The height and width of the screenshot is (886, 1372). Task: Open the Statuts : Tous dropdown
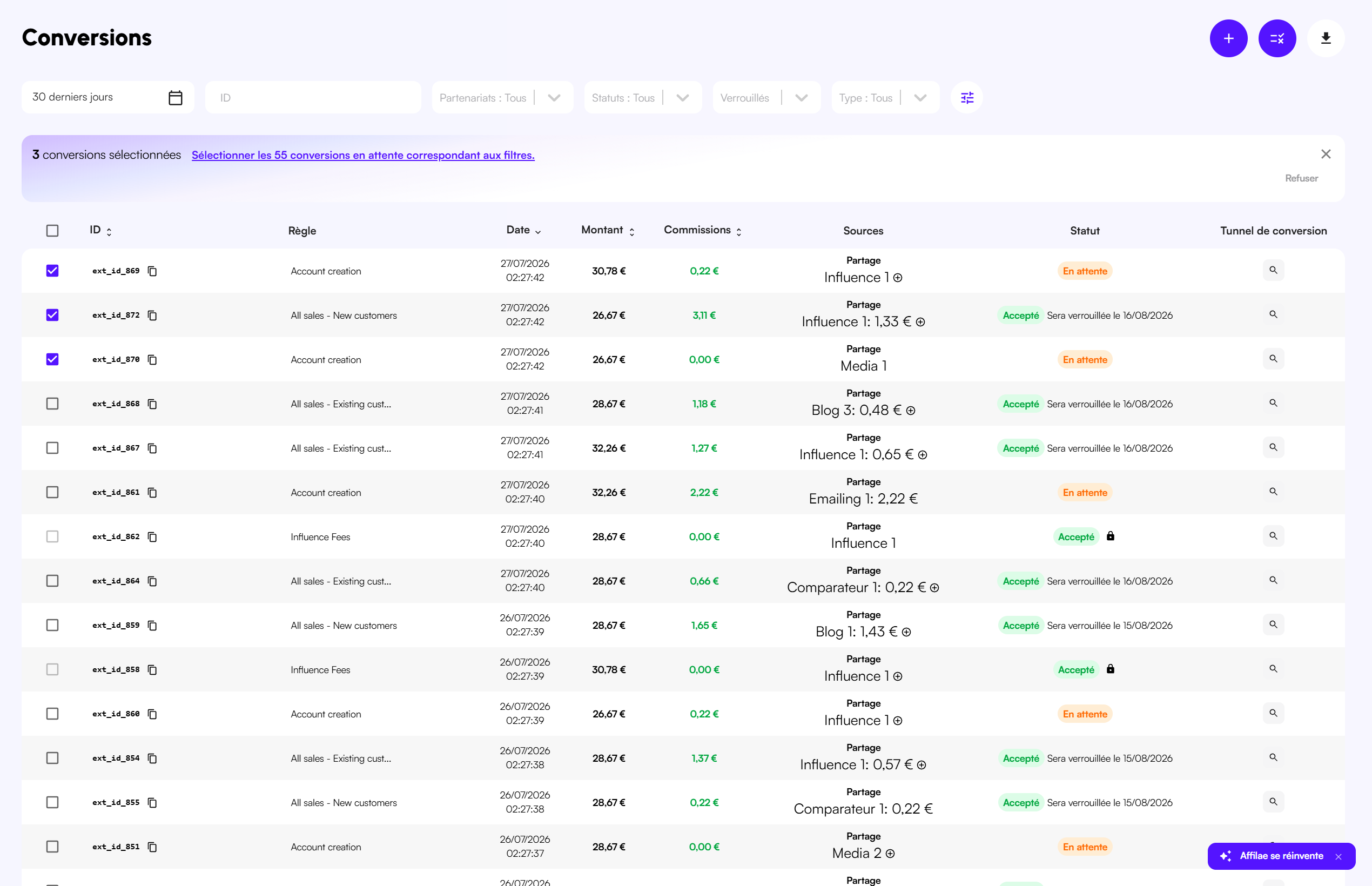(643, 97)
